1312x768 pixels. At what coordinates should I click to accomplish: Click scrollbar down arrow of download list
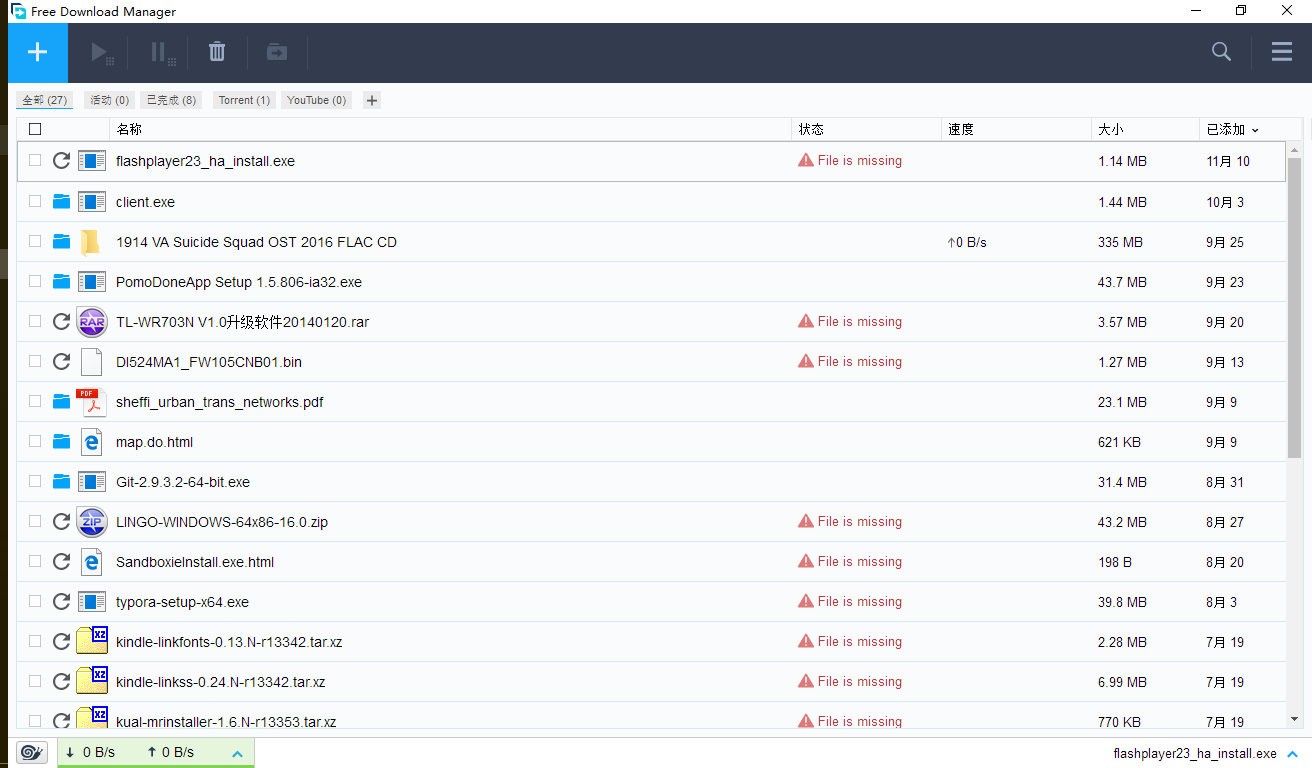pos(1294,718)
